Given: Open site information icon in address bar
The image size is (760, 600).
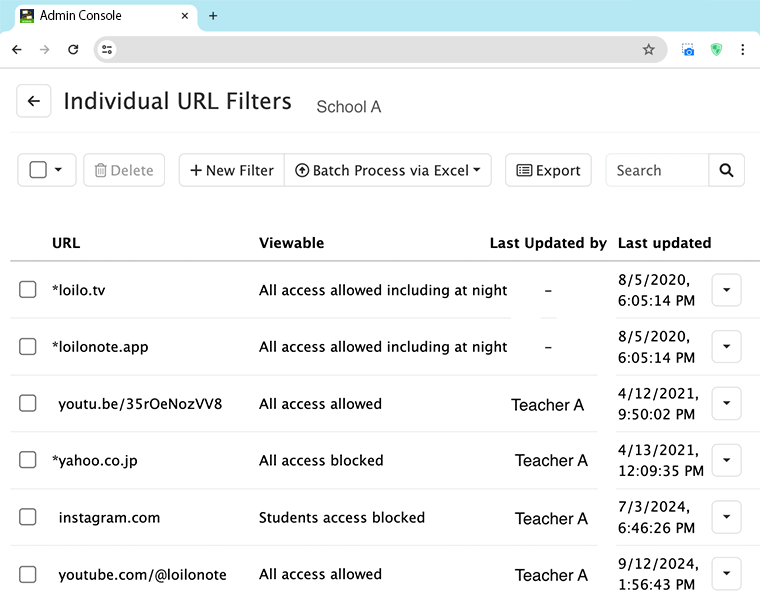Looking at the screenshot, I should click(107, 49).
